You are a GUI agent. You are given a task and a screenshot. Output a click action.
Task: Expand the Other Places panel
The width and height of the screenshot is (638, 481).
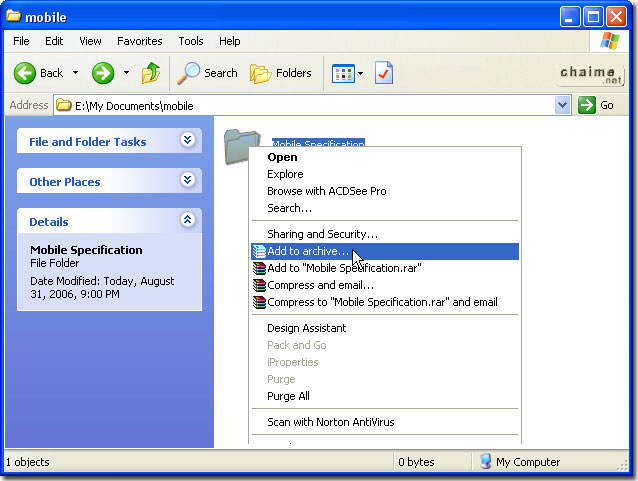pyautogui.click(x=187, y=181)
